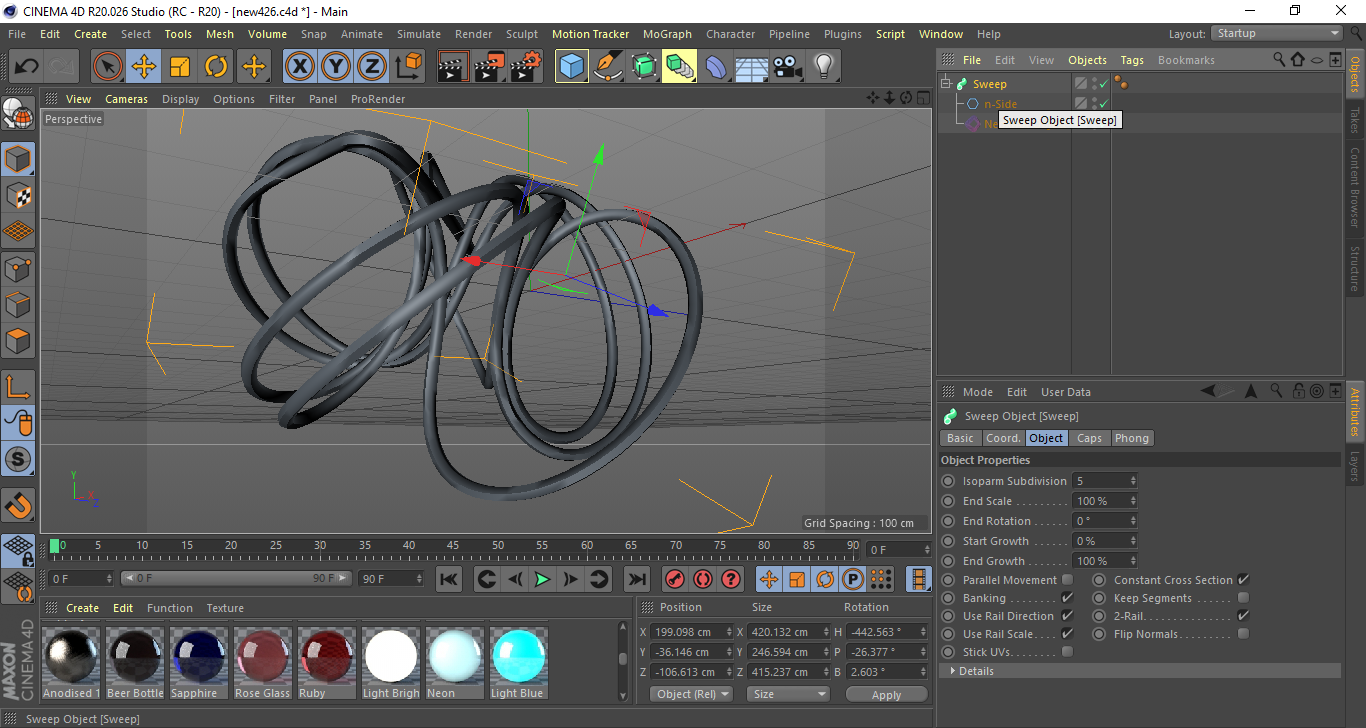
Task: Enable Stick UVs checkbox
Action: click(1067, 652)
